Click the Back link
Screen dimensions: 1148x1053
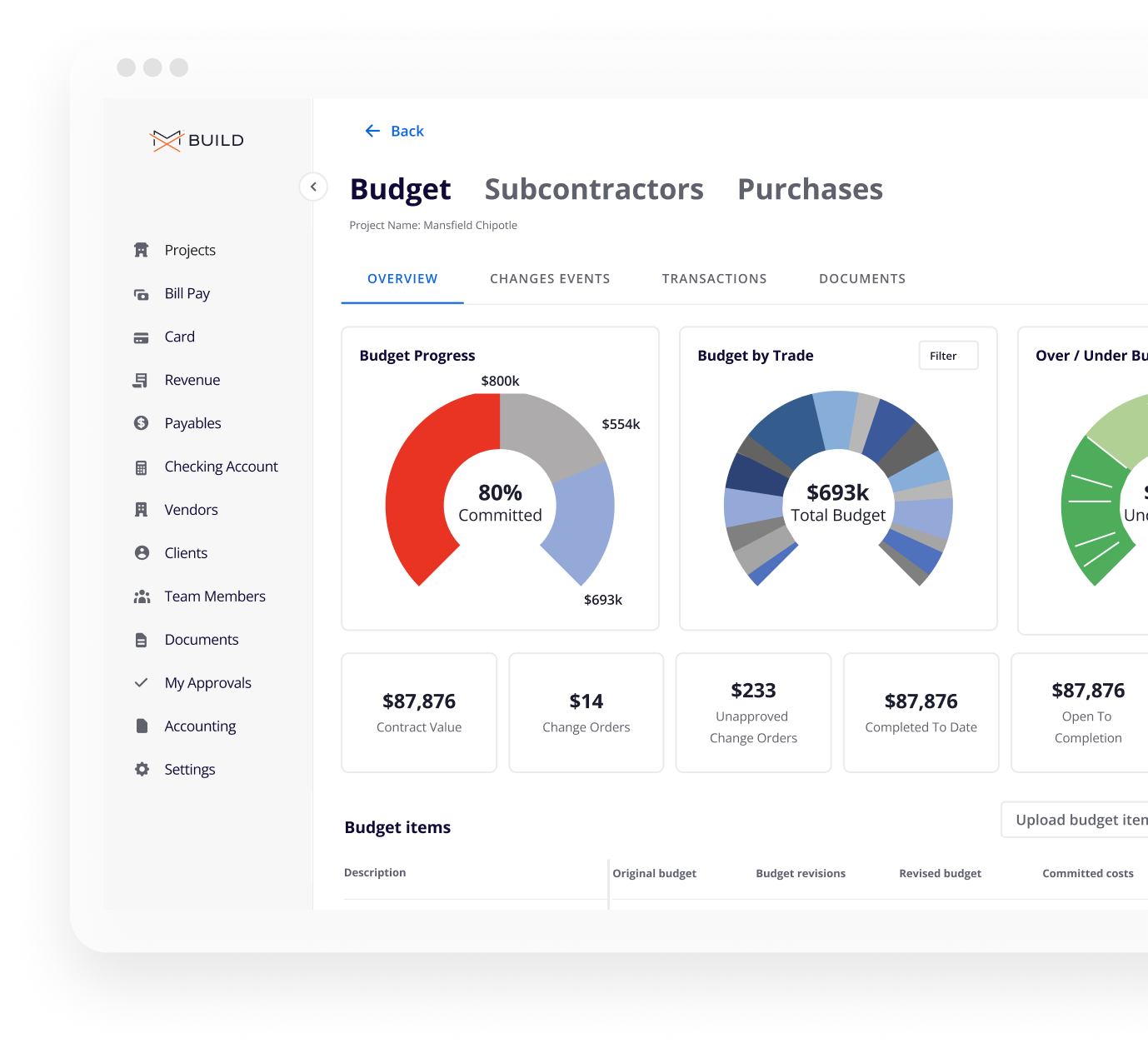[x=395, y=131]
